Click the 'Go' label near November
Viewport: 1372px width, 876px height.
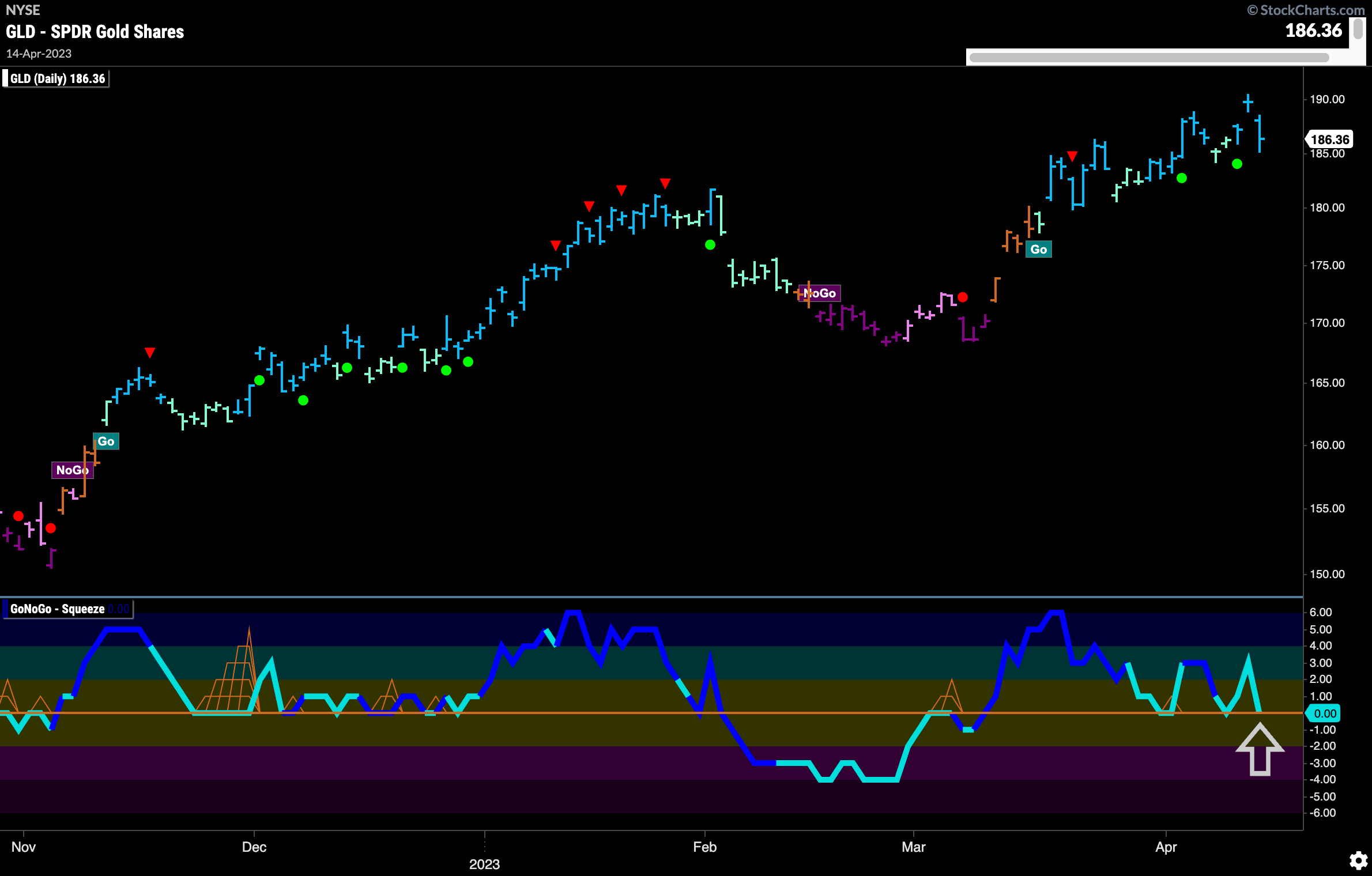tap(106, 441)
